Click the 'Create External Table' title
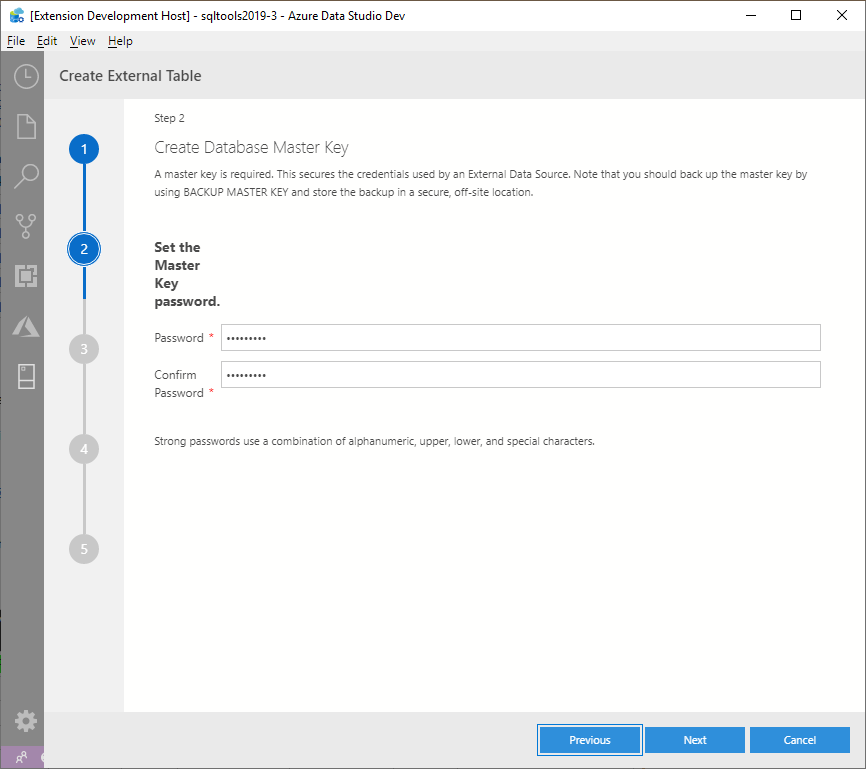The image size is (866, 769). [130, 76]
